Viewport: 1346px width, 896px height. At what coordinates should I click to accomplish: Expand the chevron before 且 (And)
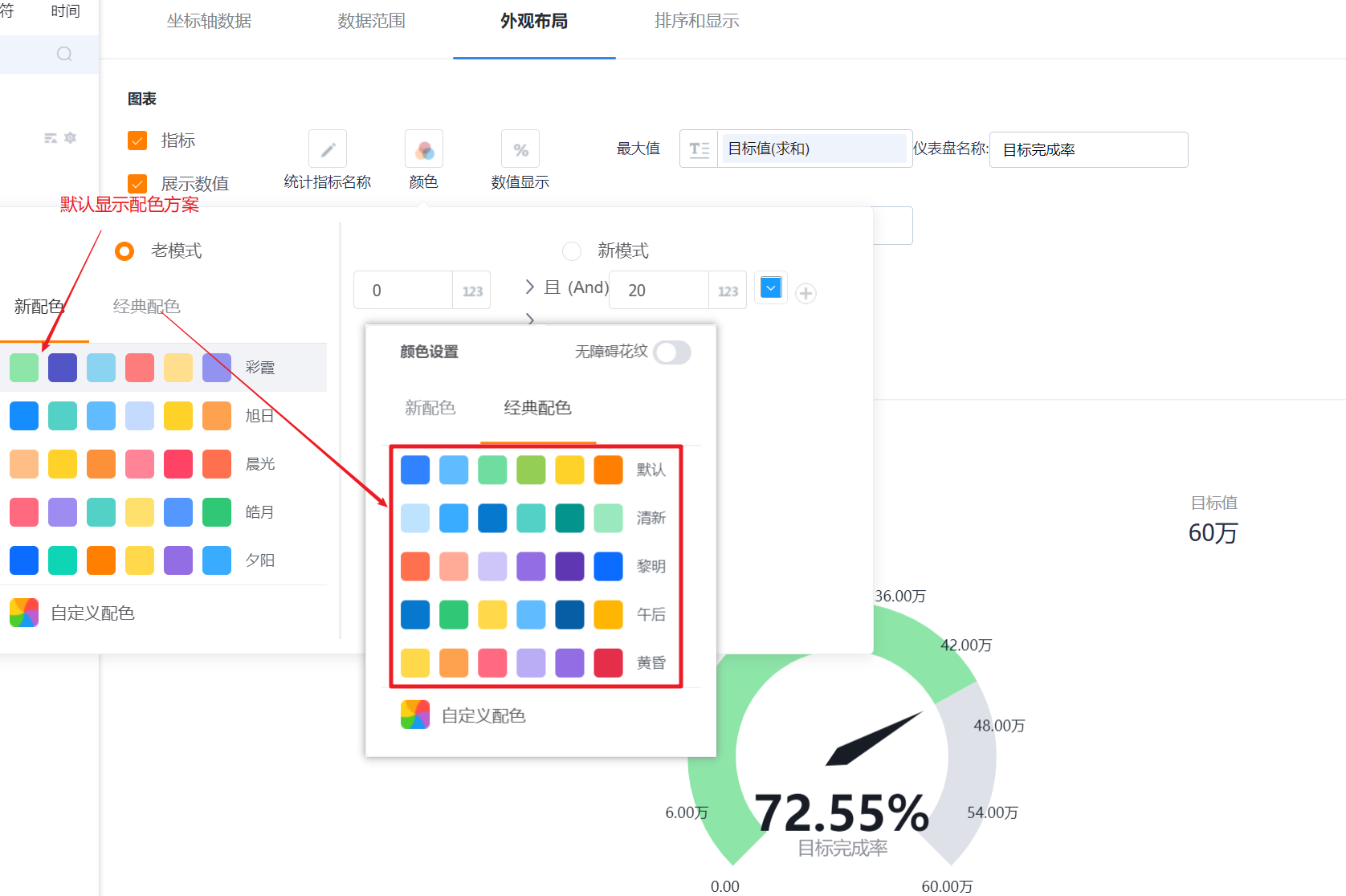point(530,287)
